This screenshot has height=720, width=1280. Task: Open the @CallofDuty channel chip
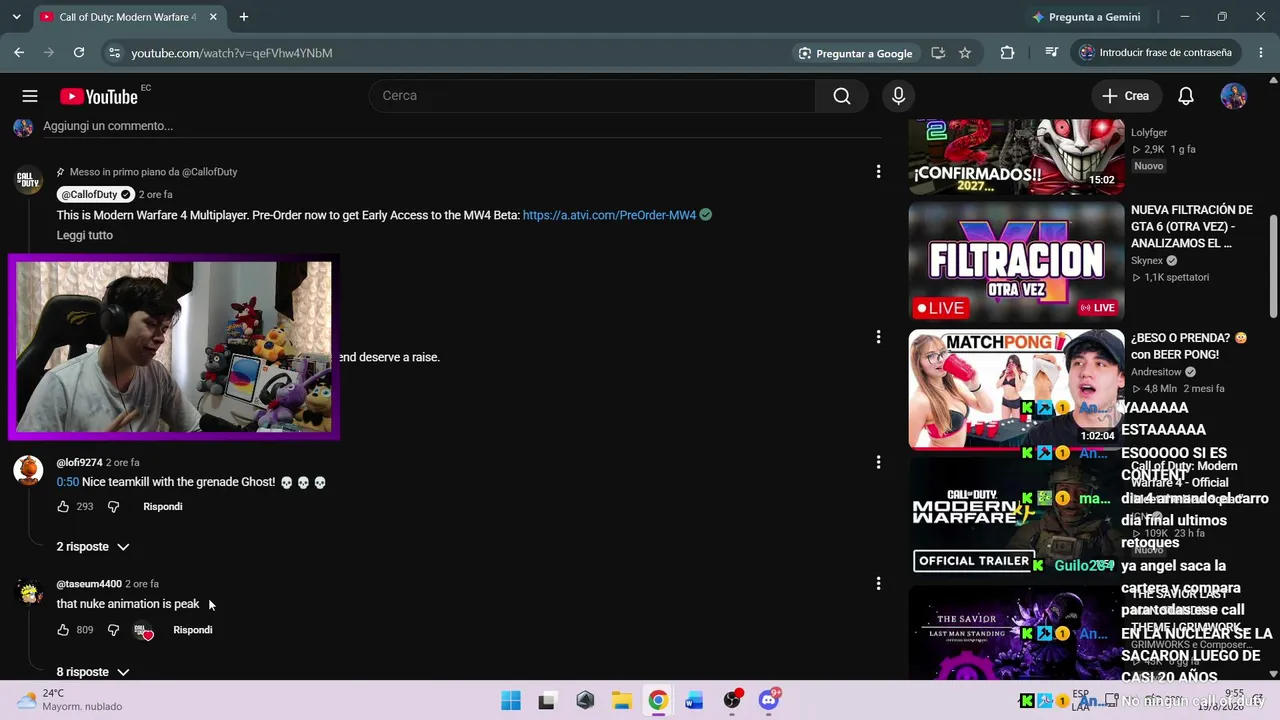(x=95, y=194)
